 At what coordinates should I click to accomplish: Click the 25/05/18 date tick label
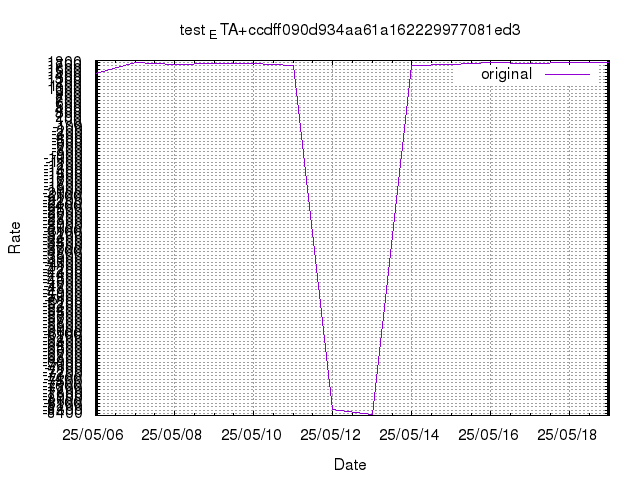567,435
